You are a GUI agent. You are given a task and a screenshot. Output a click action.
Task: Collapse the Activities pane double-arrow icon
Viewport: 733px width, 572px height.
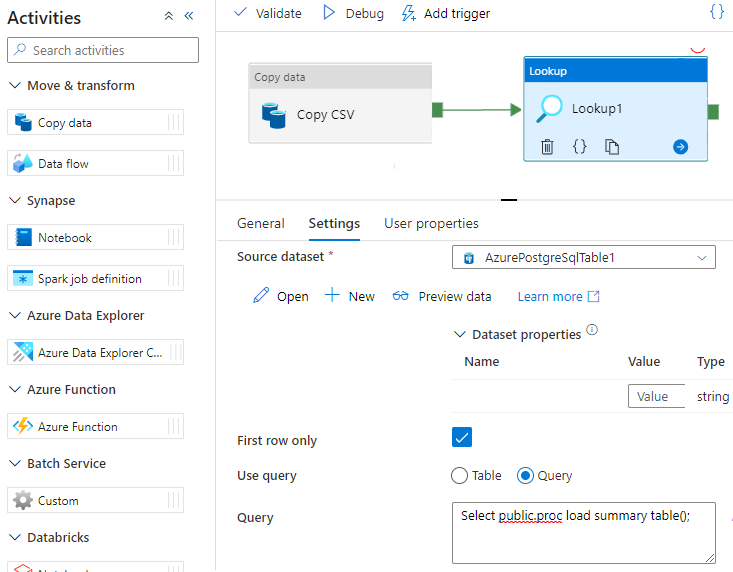click(x=189, y=16)
